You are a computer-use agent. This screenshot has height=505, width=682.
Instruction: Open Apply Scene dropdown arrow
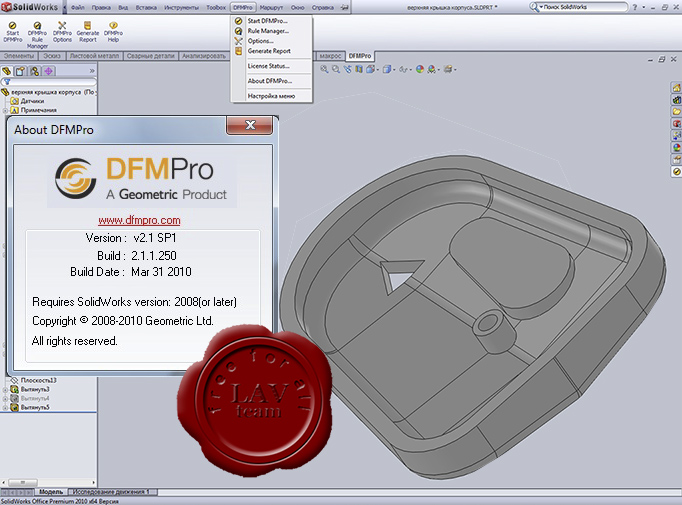point(438,70)
